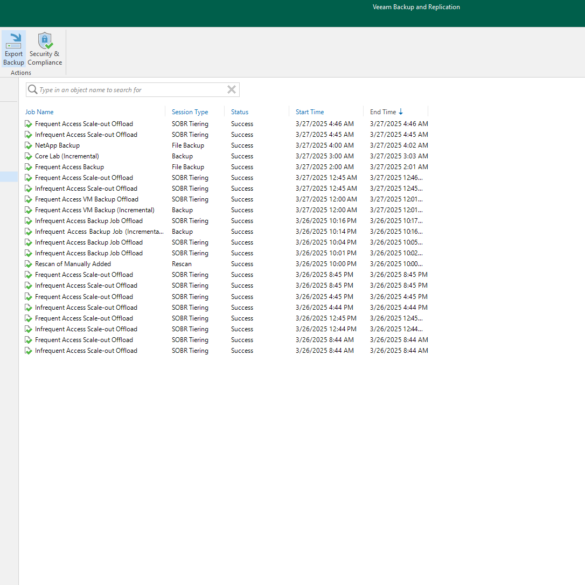The width and height of the screenshot is (585, 585).
Task: Click the Export Backup ribbon button
Action: pos(13,49)
